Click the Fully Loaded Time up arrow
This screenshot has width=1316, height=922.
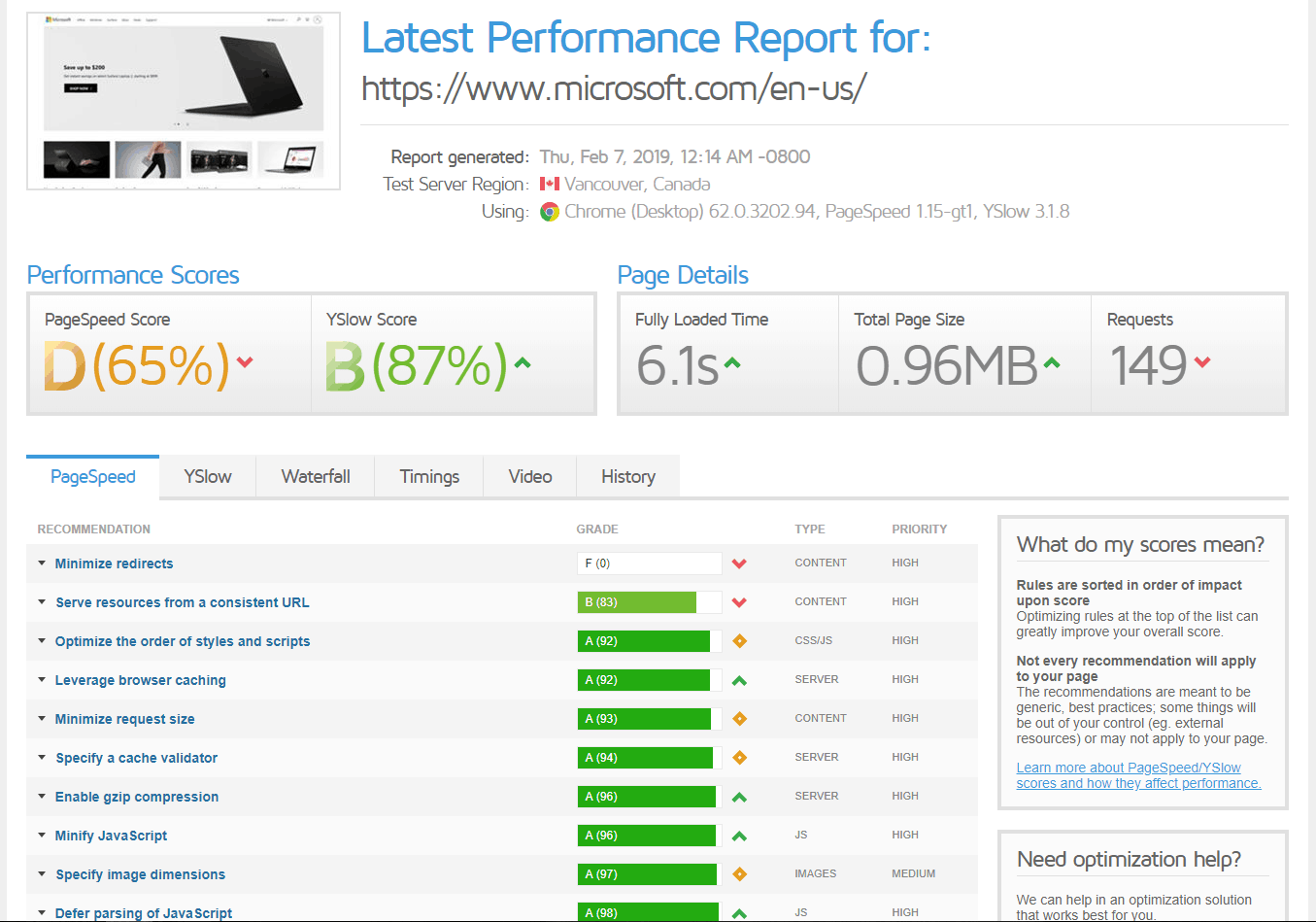pos(732,363)
